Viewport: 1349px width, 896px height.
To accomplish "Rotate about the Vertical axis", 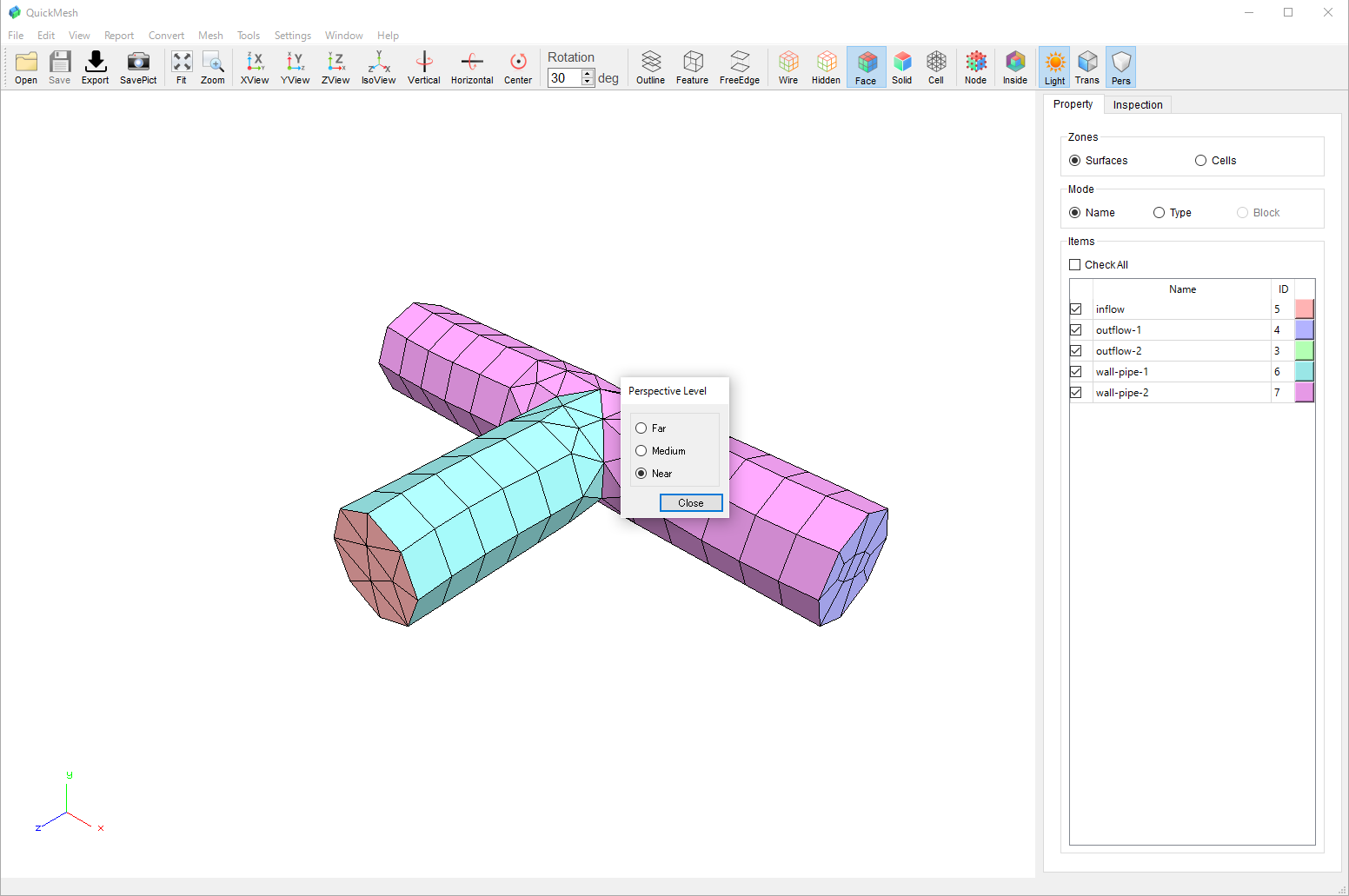I will [424, 67].
